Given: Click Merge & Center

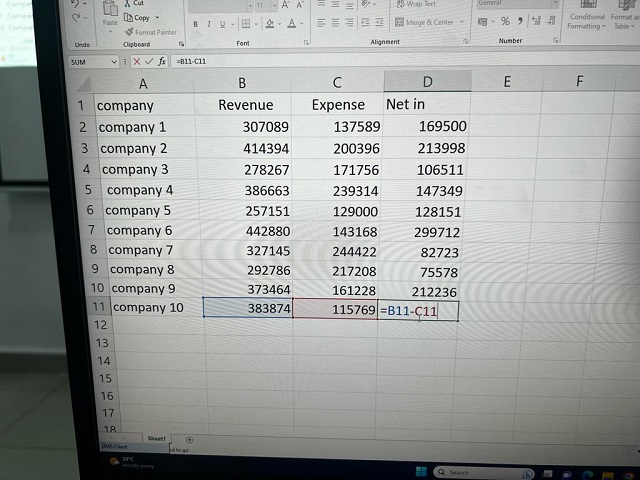Looking at the screenshot, I should pos(424,22).
